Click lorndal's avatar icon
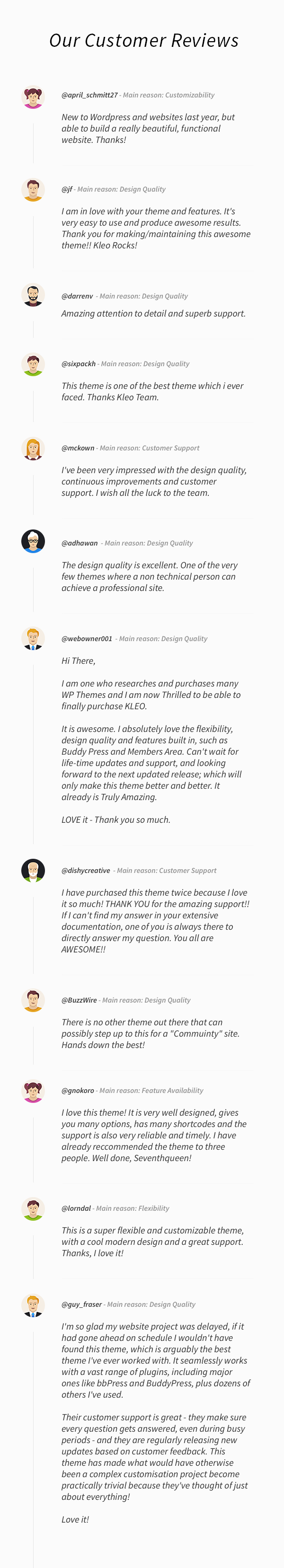 click(33, 1208)
